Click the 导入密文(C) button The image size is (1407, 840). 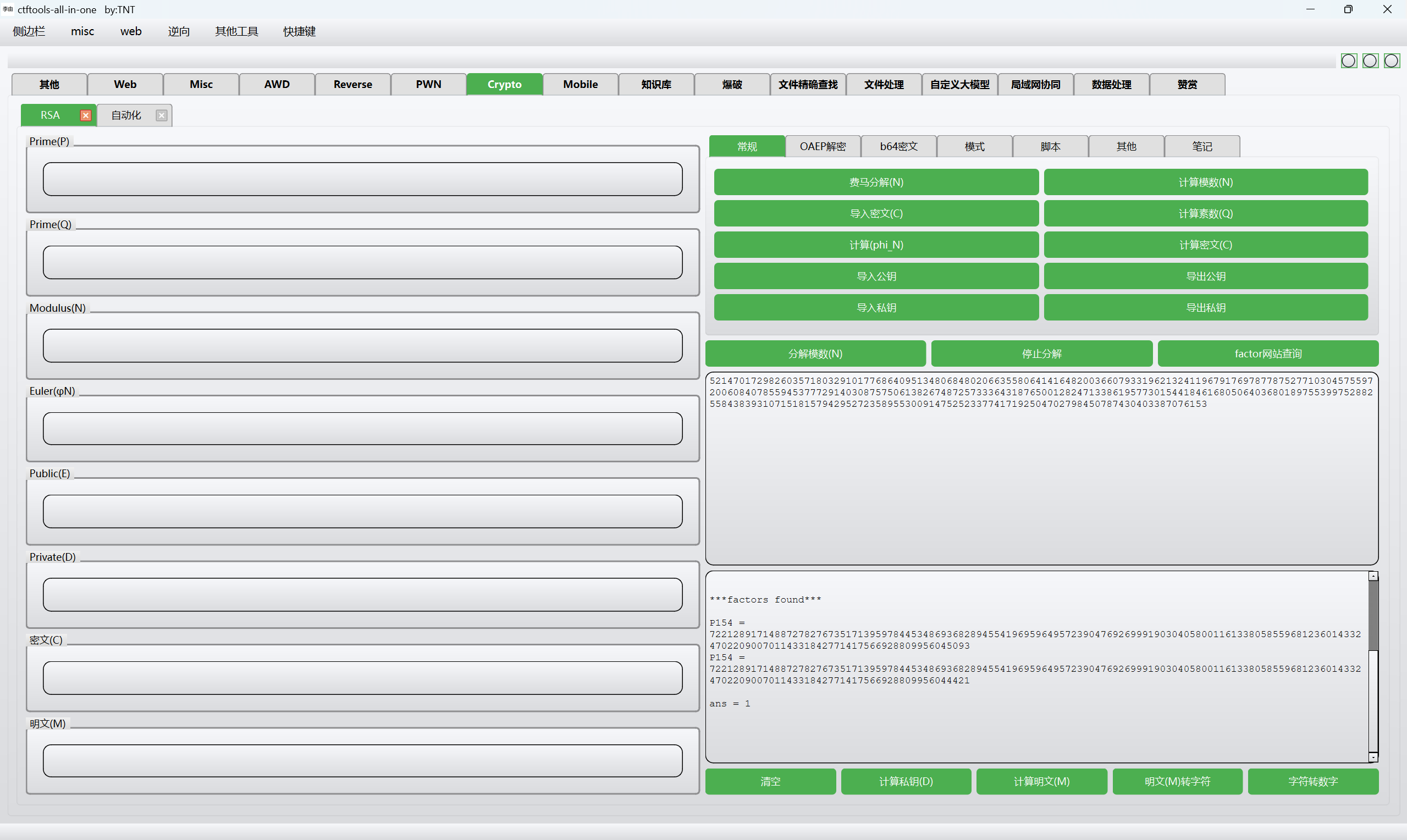click(876, 213)
